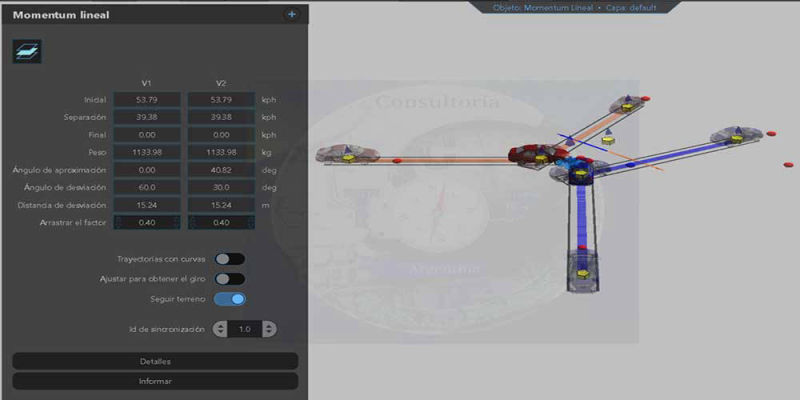Click the momentum tool icon below the title
Screen dimensions: 800x400
(x=27, y=52)
